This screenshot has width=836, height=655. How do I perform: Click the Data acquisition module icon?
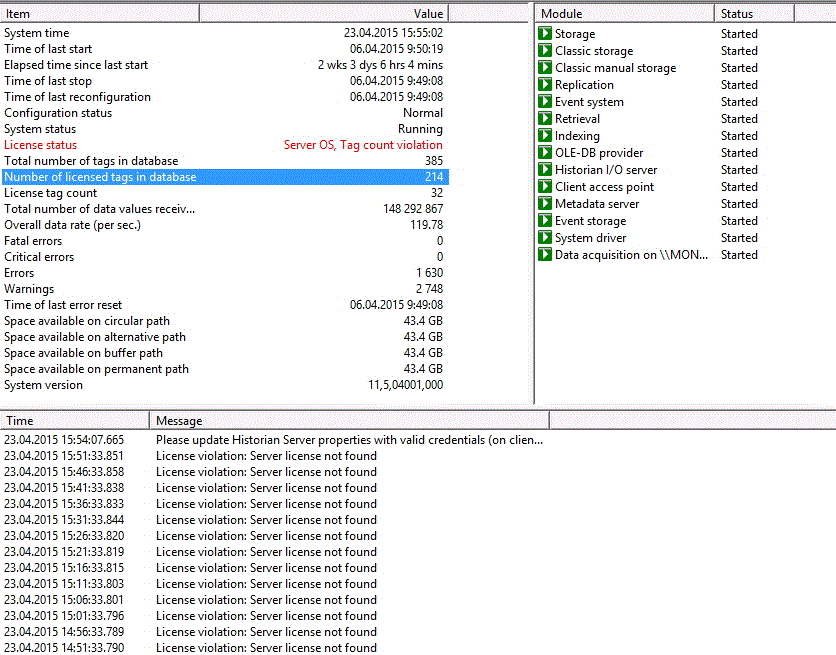545,255
